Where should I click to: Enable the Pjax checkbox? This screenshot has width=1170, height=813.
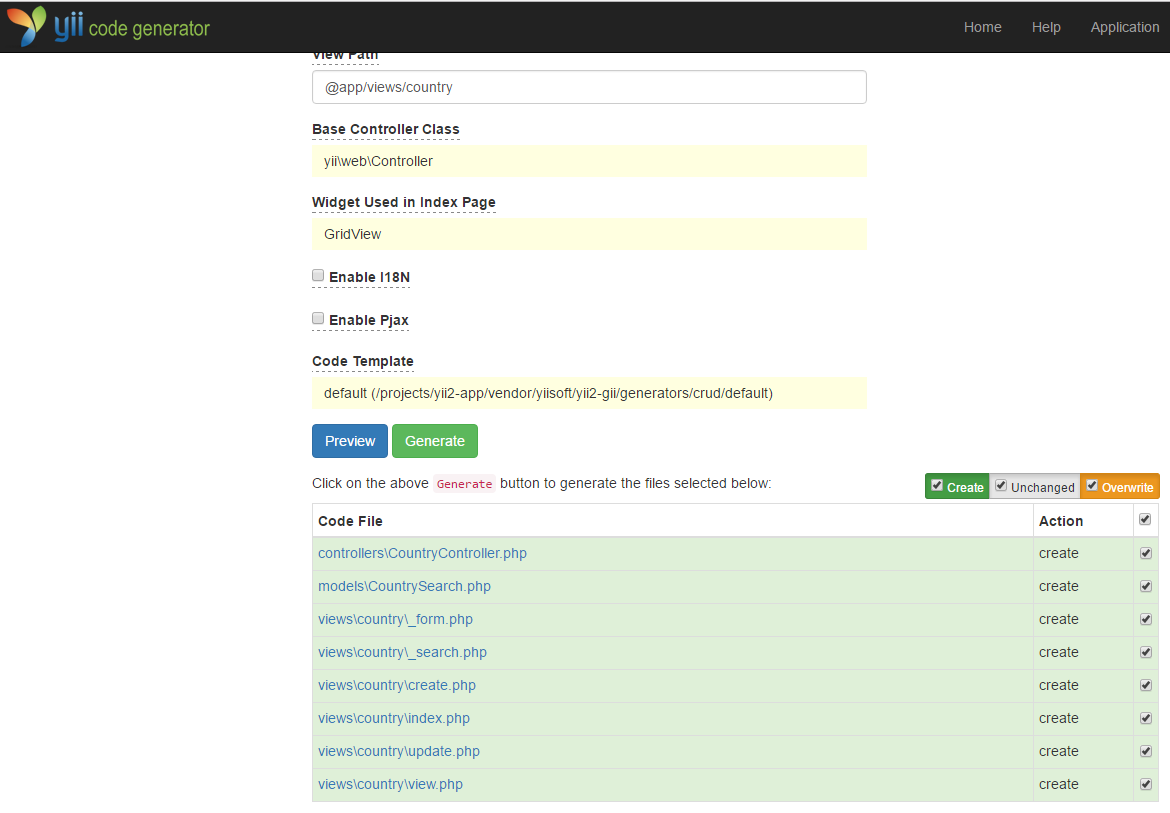(318, 317)
